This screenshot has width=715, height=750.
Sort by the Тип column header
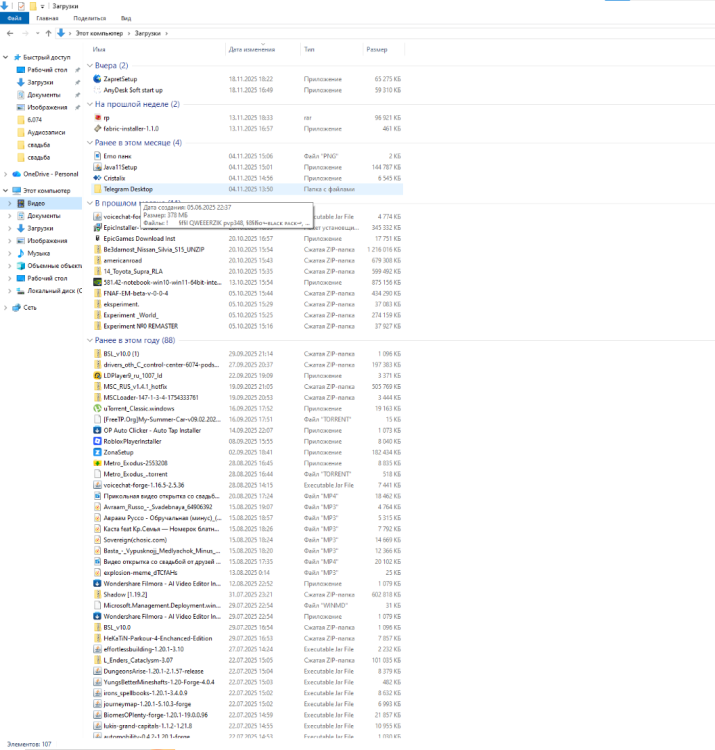click(x=309, y=49)
